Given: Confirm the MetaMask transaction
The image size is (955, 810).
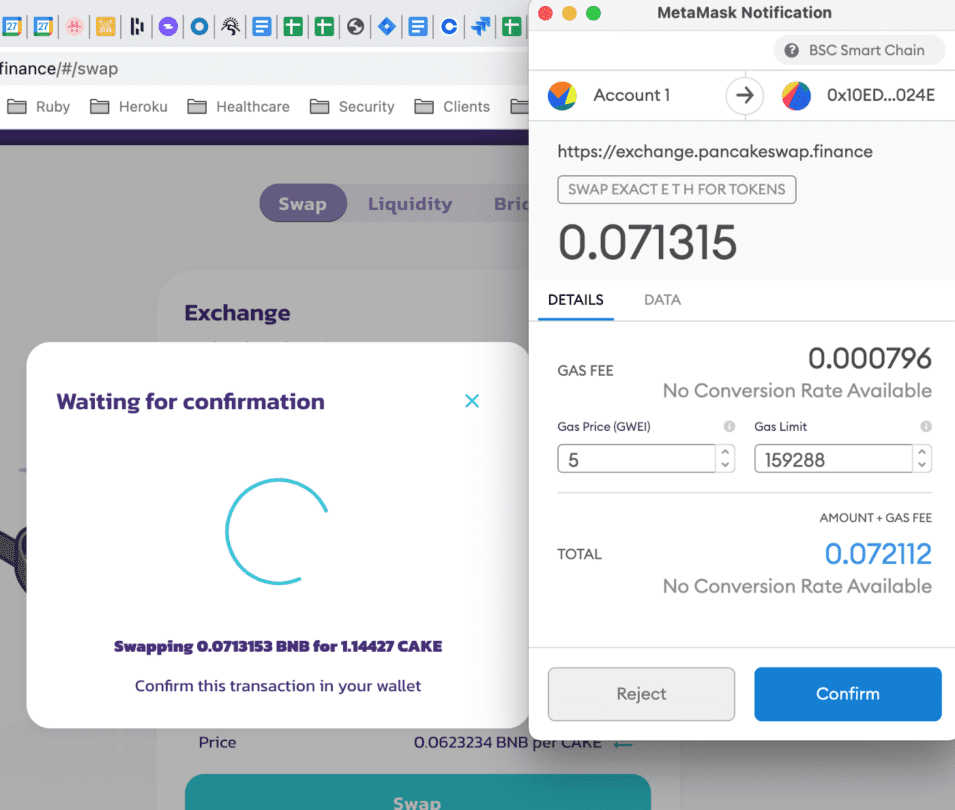Looking at the screenshot, I should pyautogui.click(x=847, y=694).
